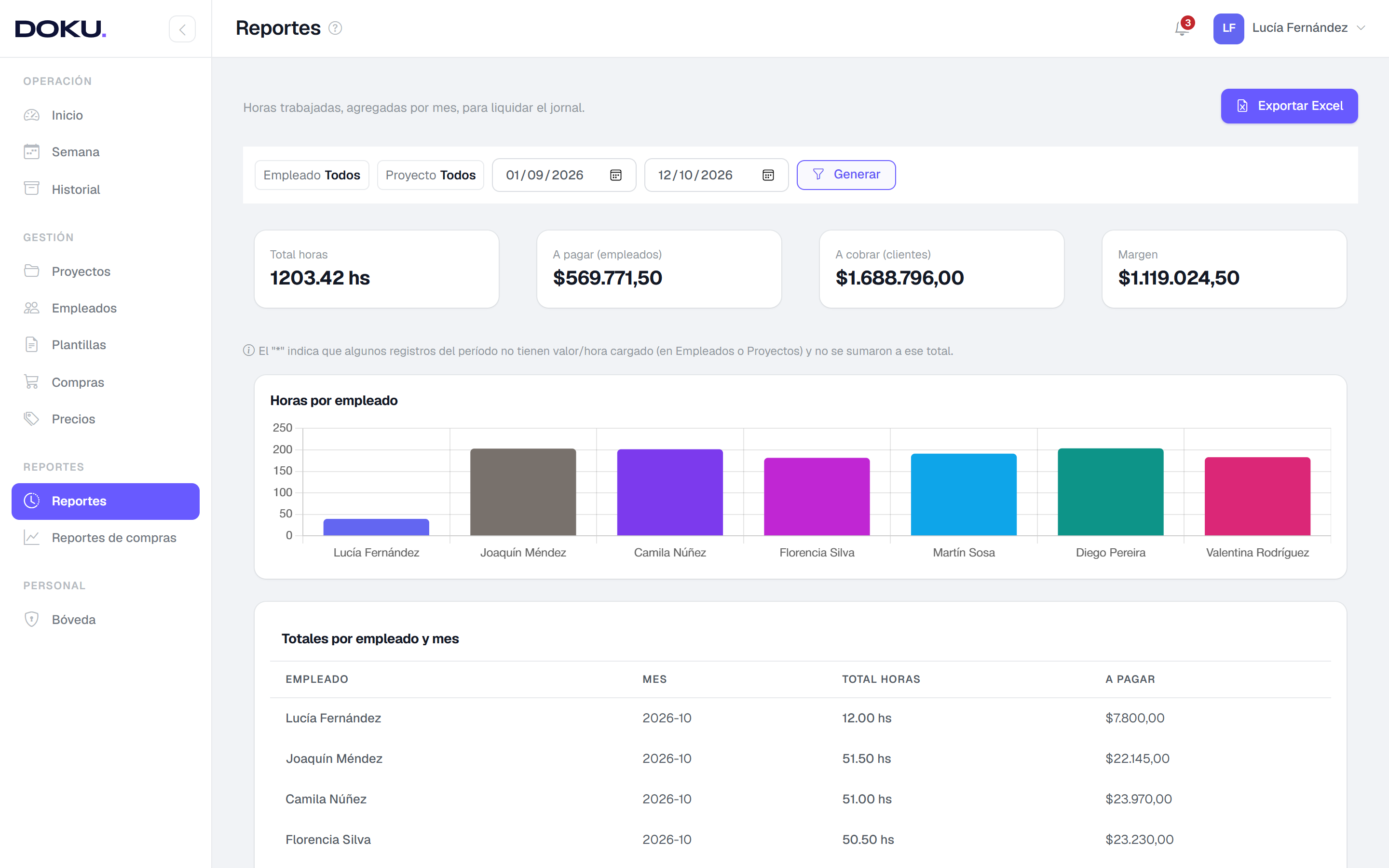The width and height of the screenshot is (1389, 868).
Task: Click the Inicio dashboard icon
Action: click(31, 115)
